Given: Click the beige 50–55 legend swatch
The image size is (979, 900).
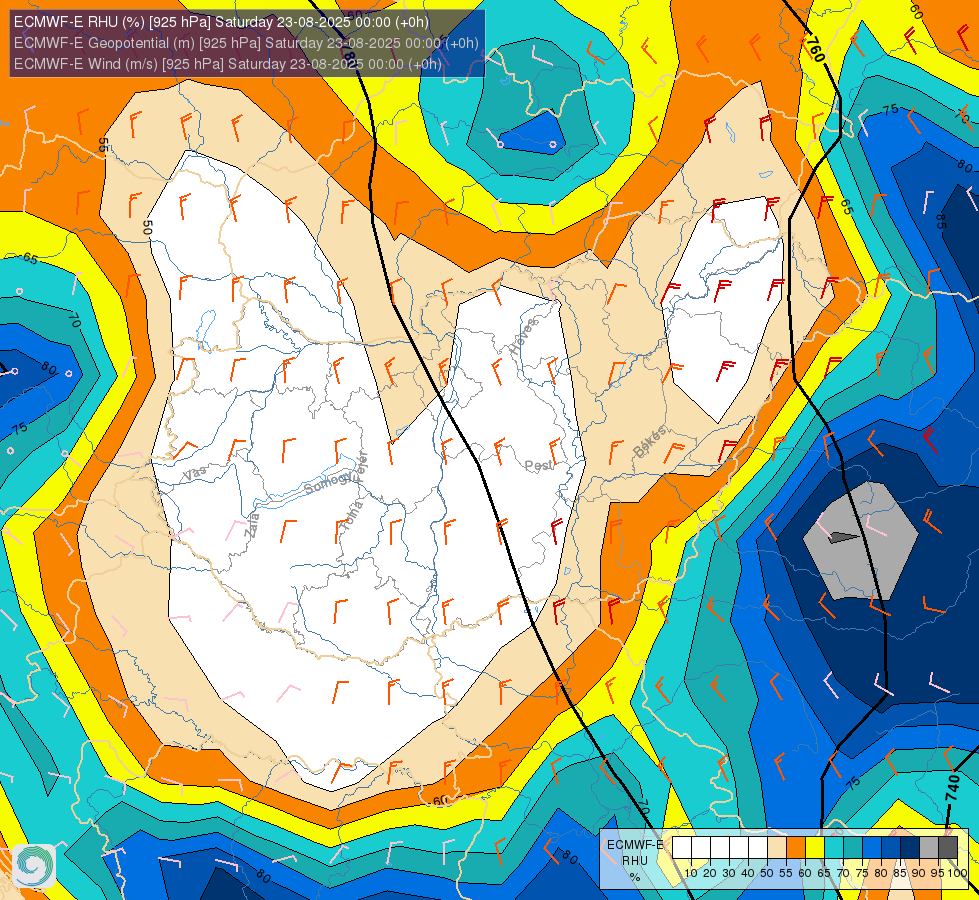Looking at the screenshot, I should 777,848.
